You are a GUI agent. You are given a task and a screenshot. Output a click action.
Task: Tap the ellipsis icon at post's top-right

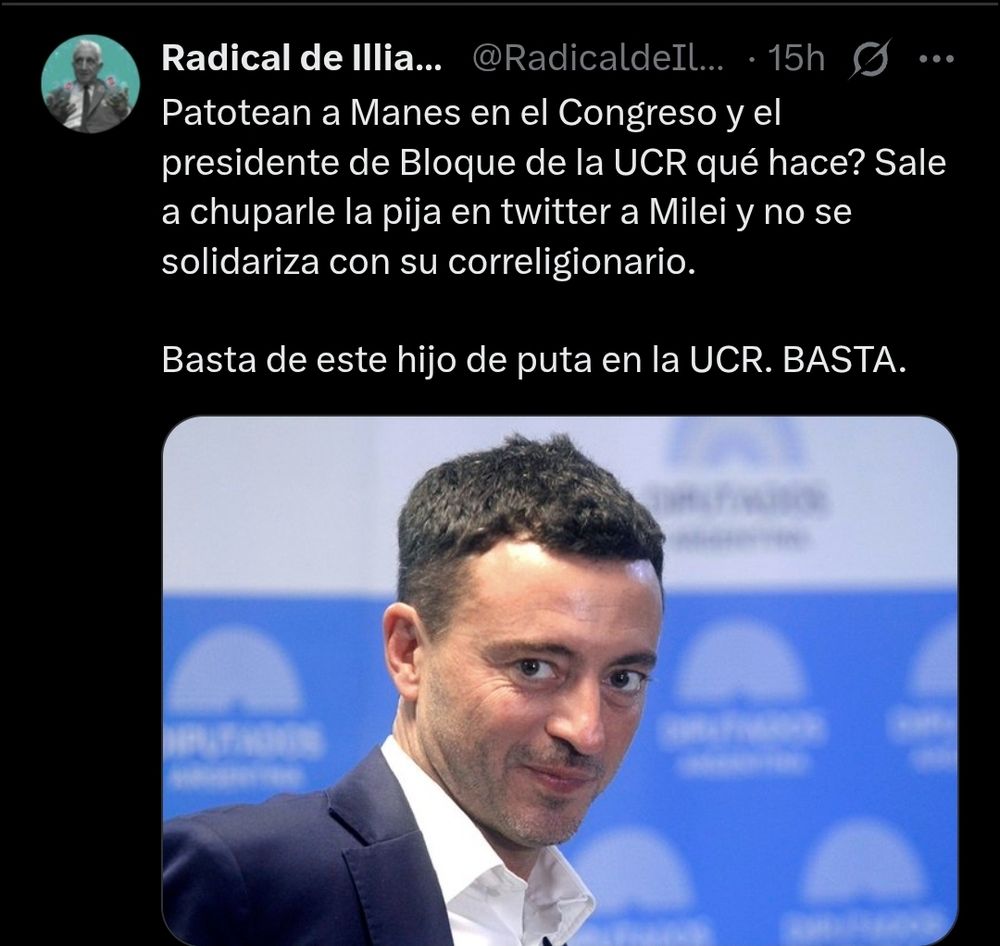click(x=936, y=59)
